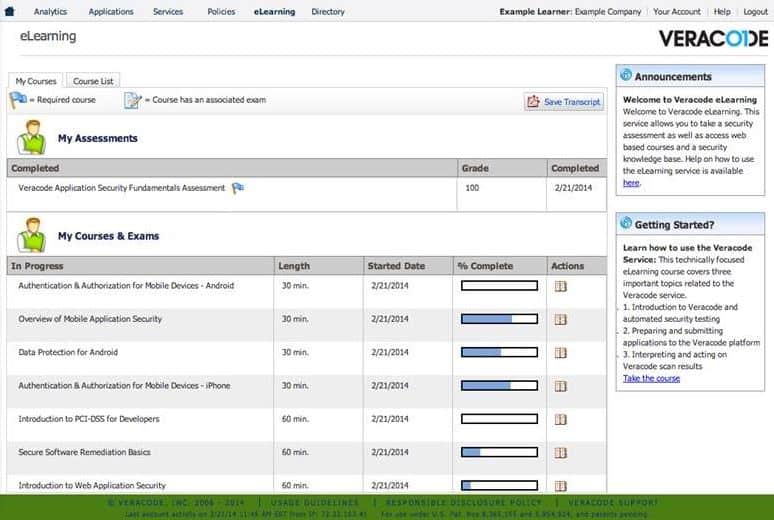774x520 pixels.
Task: Click the My Assessments avatar icon
Action: coord(31,137)
